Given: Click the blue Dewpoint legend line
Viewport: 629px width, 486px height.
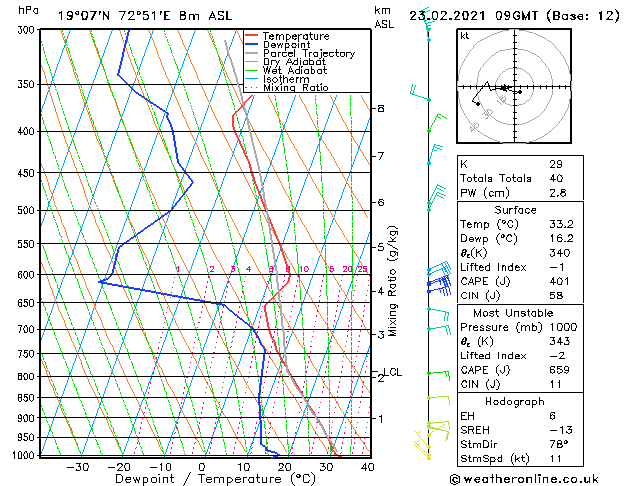Looking at the screenshot, I should [251, 44].
